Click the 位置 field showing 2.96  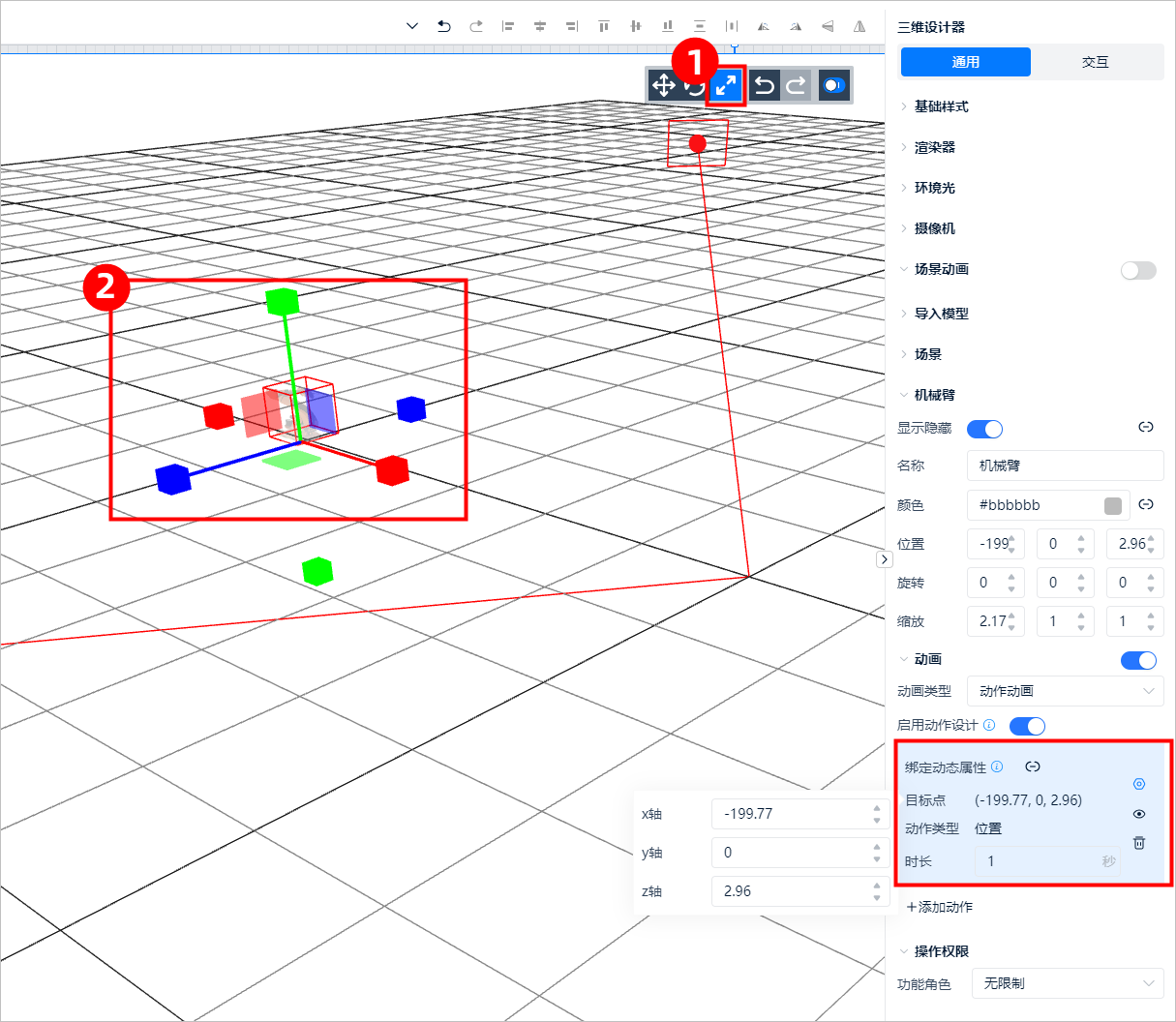pyautogui.click(x=1134, y=544)
